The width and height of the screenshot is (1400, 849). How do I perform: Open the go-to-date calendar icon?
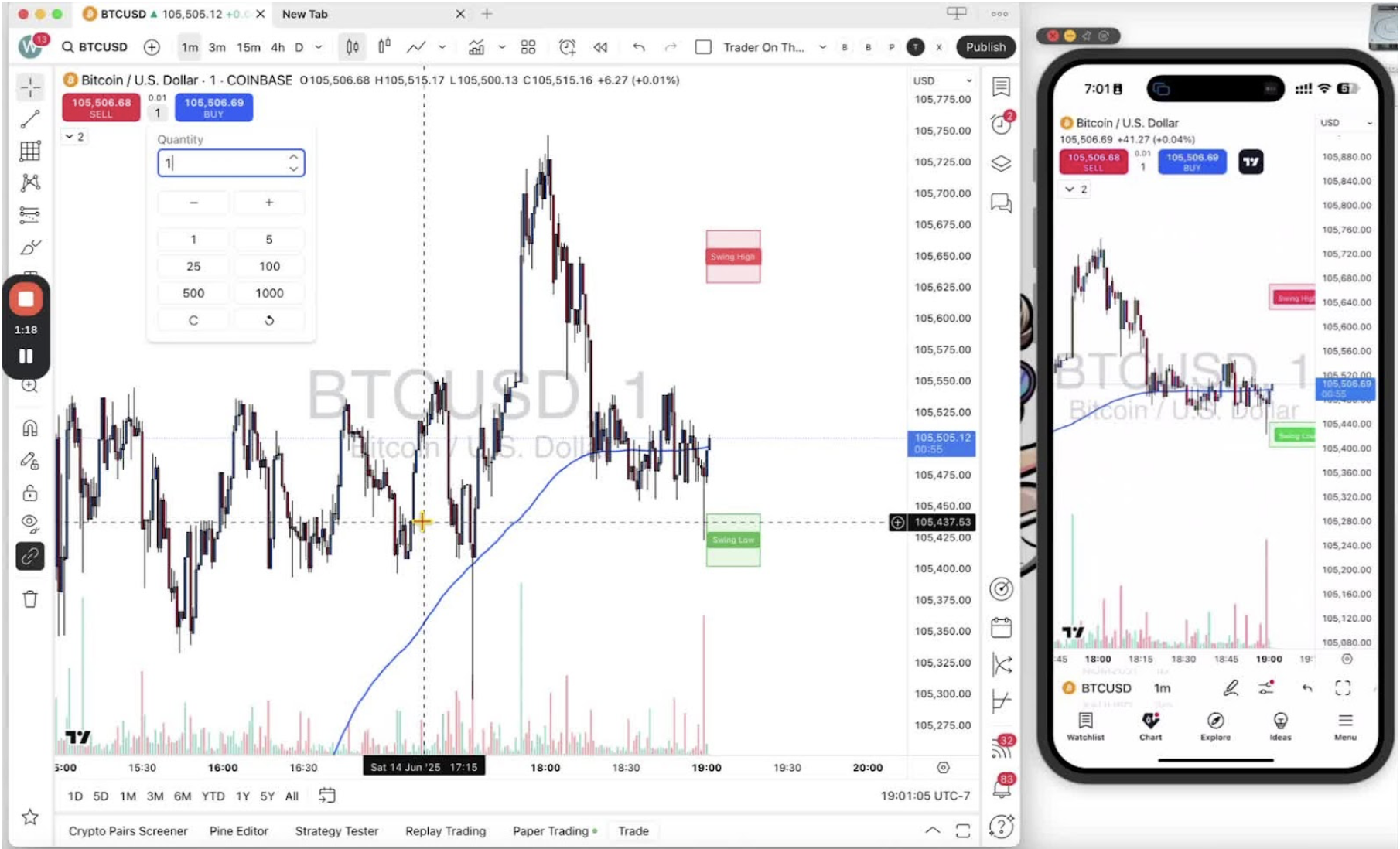tap(327, 796)
